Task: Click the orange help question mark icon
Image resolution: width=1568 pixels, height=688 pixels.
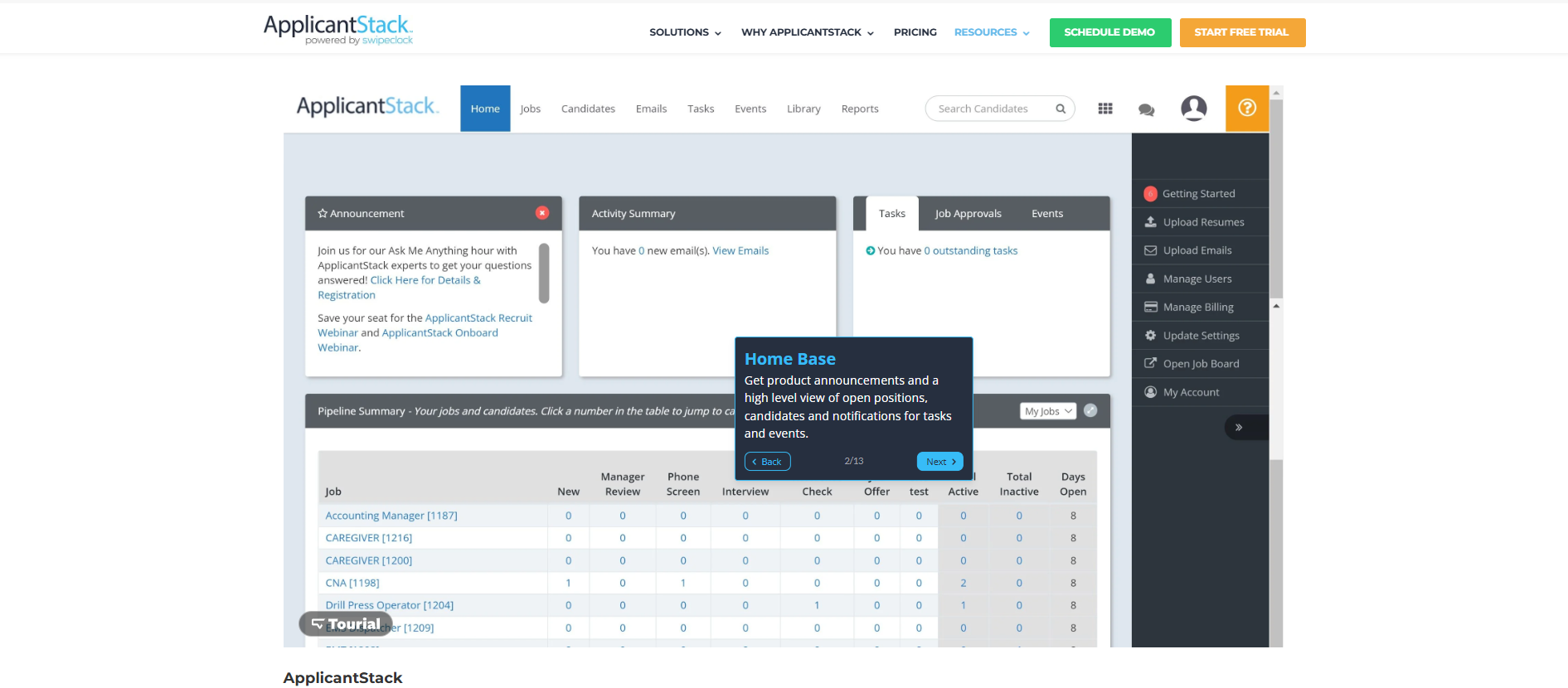Action: click(x=1247, y=108)
